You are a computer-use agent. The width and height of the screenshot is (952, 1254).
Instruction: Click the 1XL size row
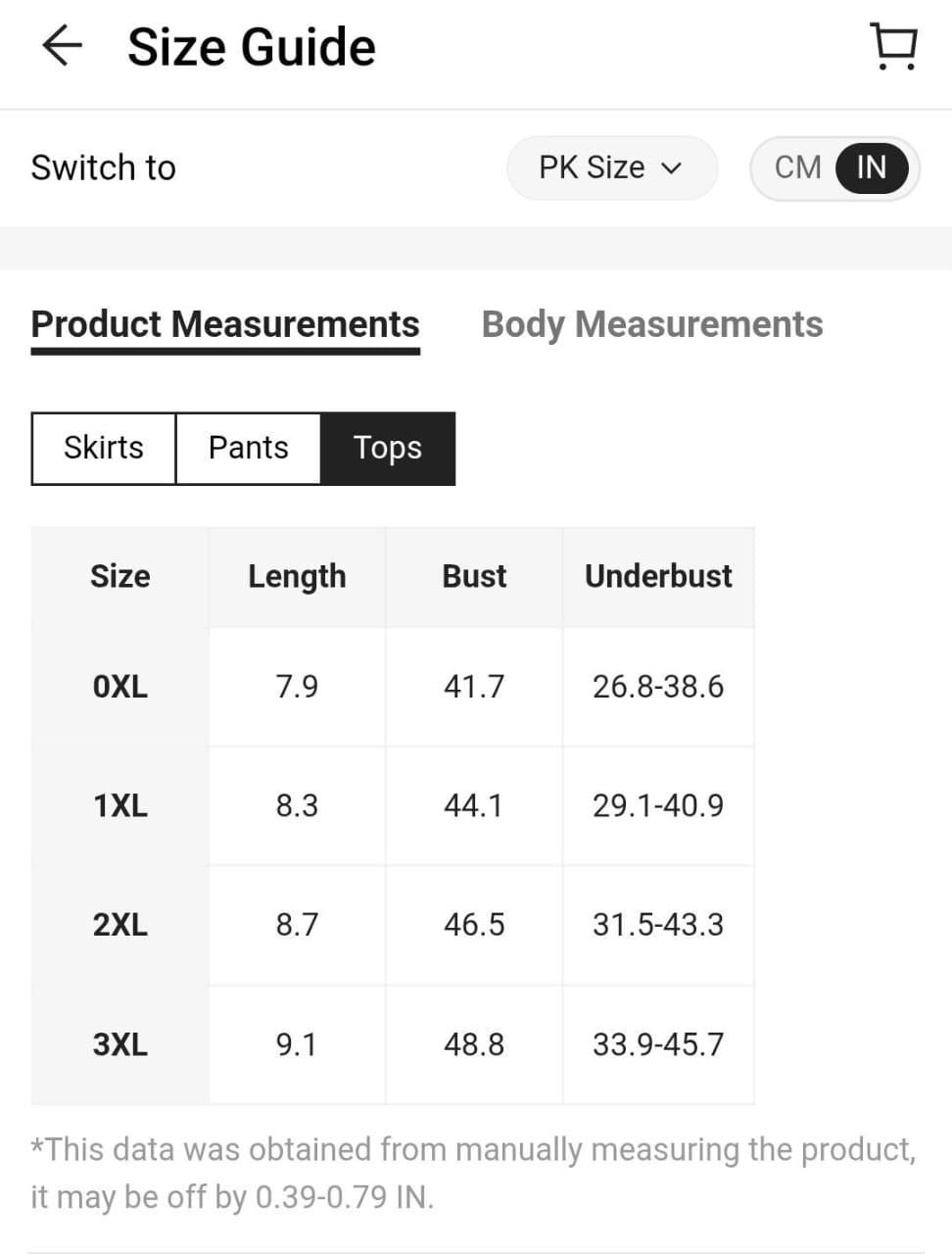pyautogui.click(x=393, y=806)
